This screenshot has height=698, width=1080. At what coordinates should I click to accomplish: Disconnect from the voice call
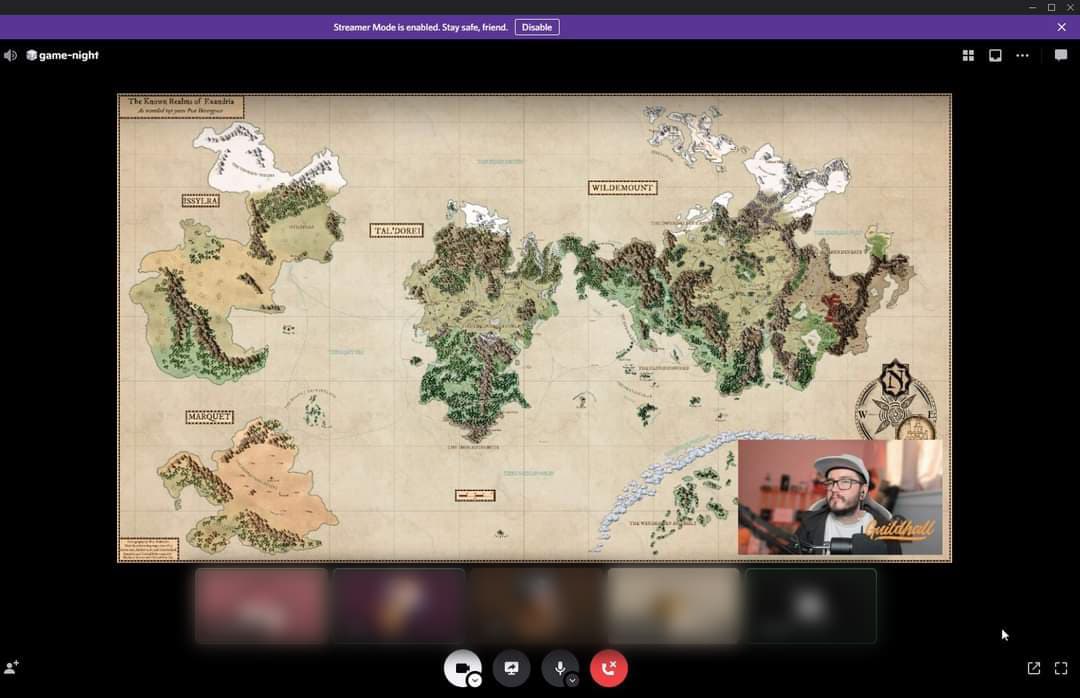[609, 668]
